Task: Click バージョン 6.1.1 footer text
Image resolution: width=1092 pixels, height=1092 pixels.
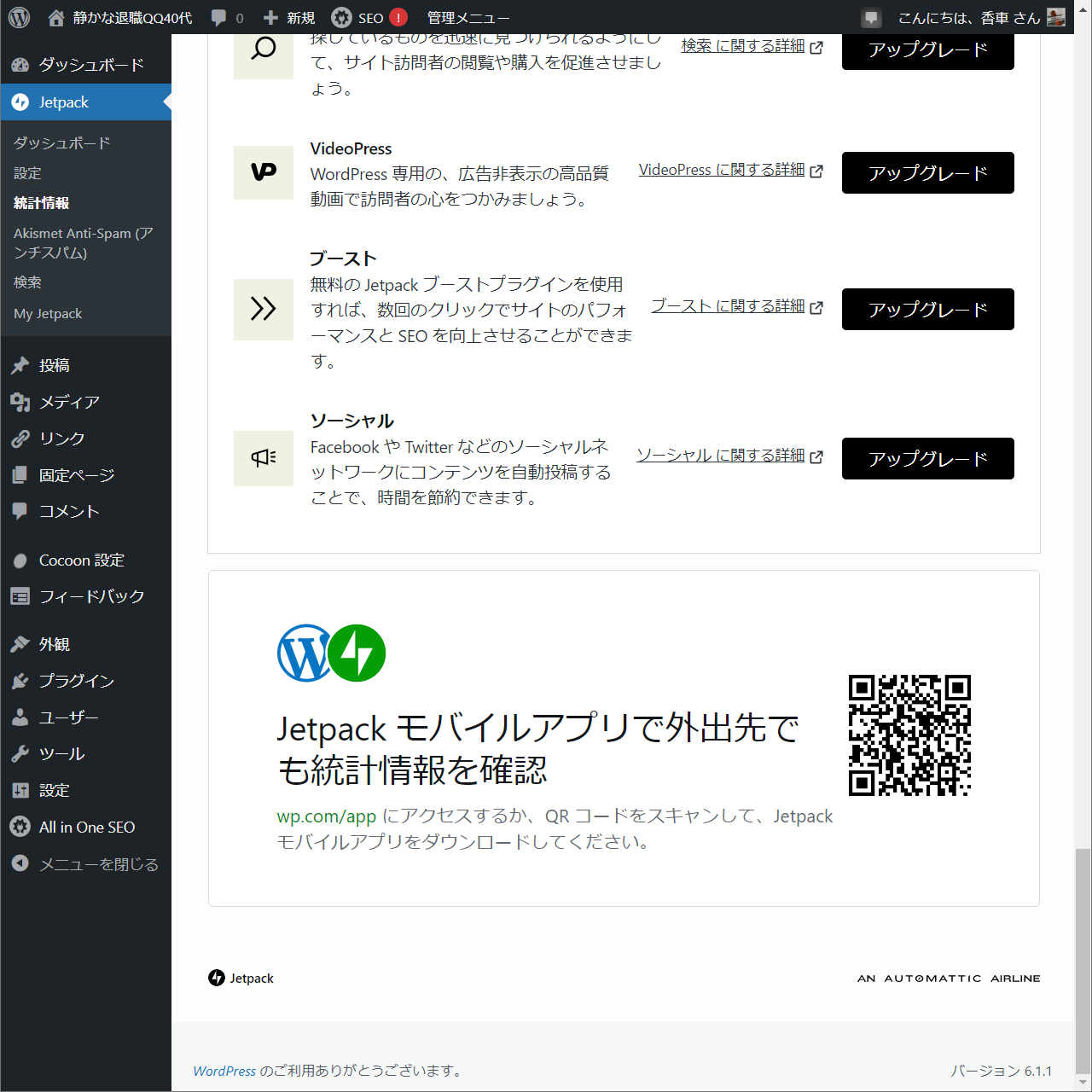Action: click(1001, 1071)
